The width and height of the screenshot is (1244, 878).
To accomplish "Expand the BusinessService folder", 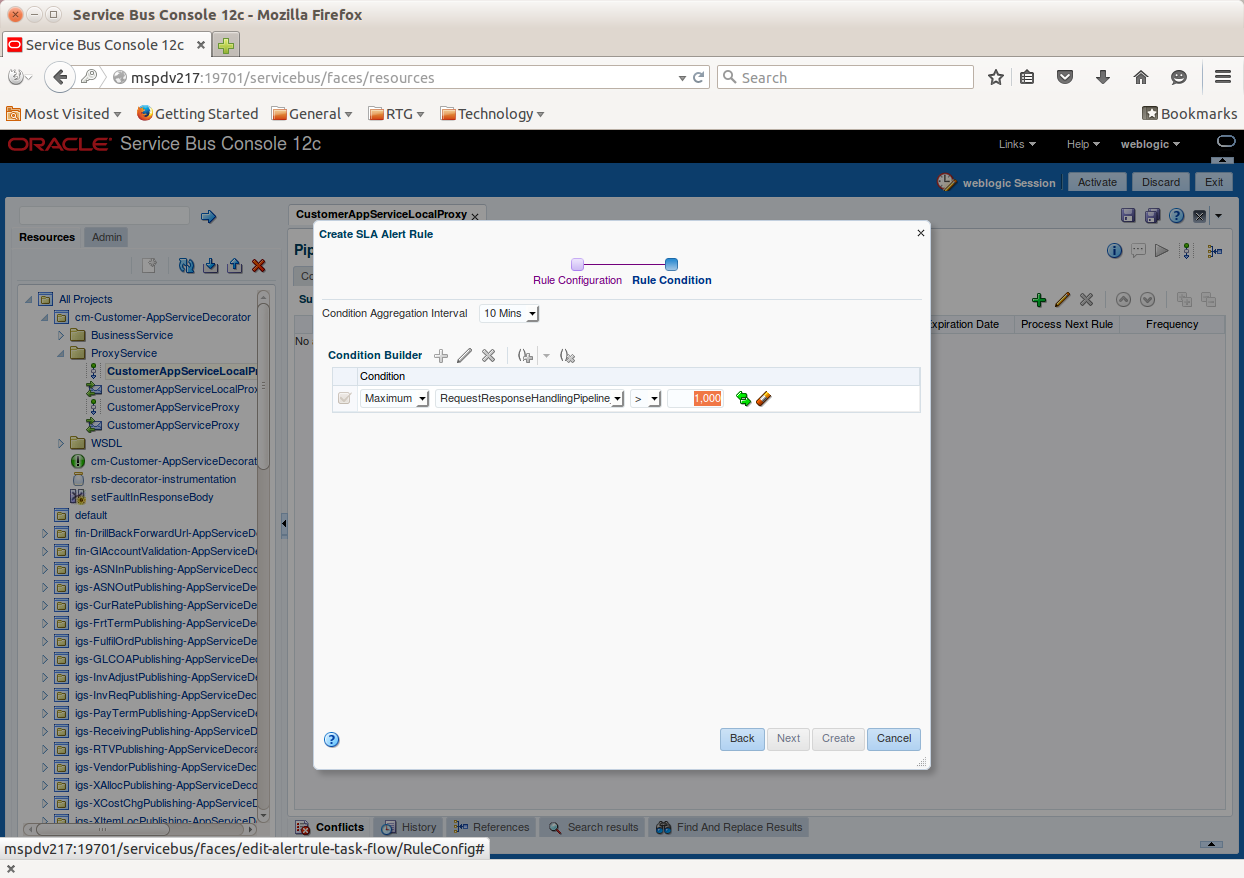I will [x=60, y=335].
